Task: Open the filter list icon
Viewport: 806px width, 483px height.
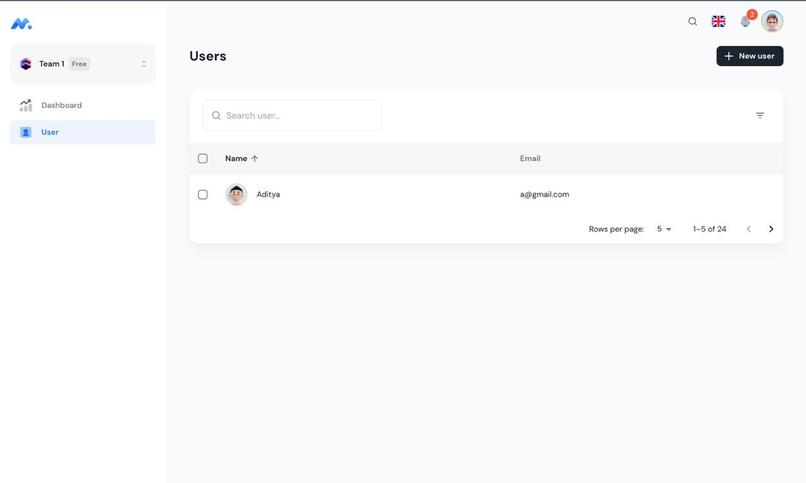Action: (x=760, y=116)
